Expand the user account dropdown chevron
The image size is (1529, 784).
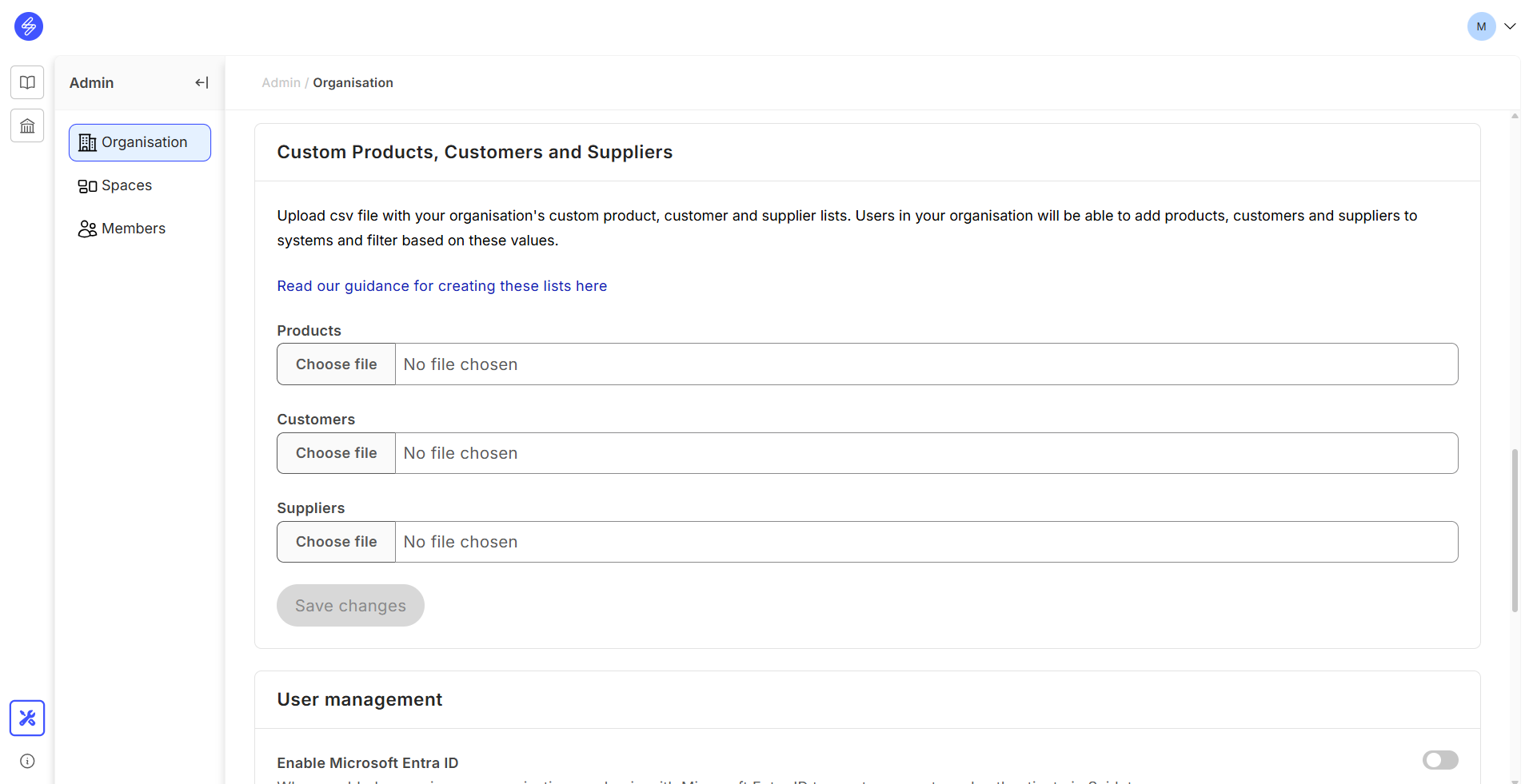click(x=1510, y=26)
